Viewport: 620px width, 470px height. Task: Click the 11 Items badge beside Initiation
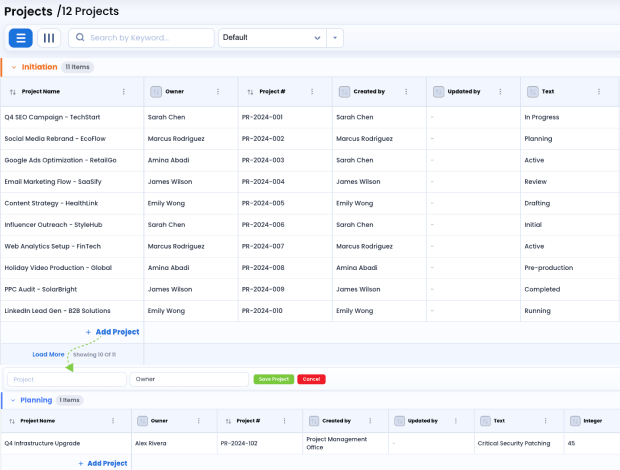[78, 67]
